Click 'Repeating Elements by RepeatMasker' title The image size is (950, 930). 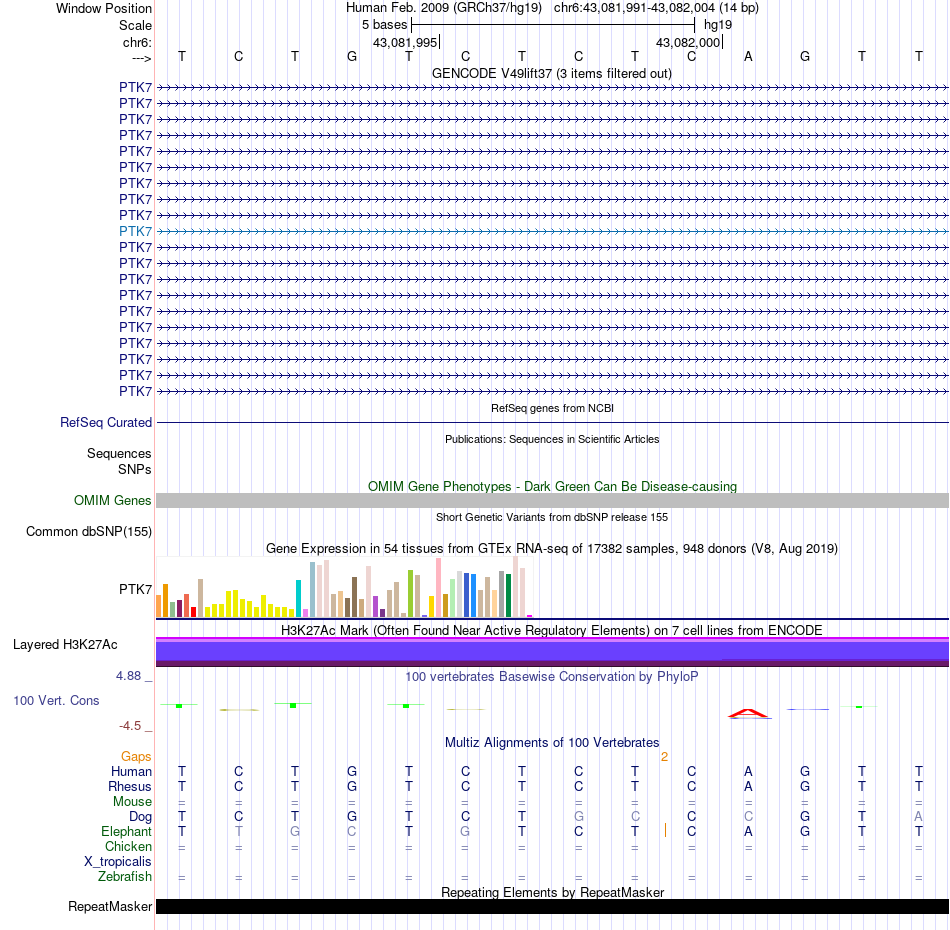553,892
